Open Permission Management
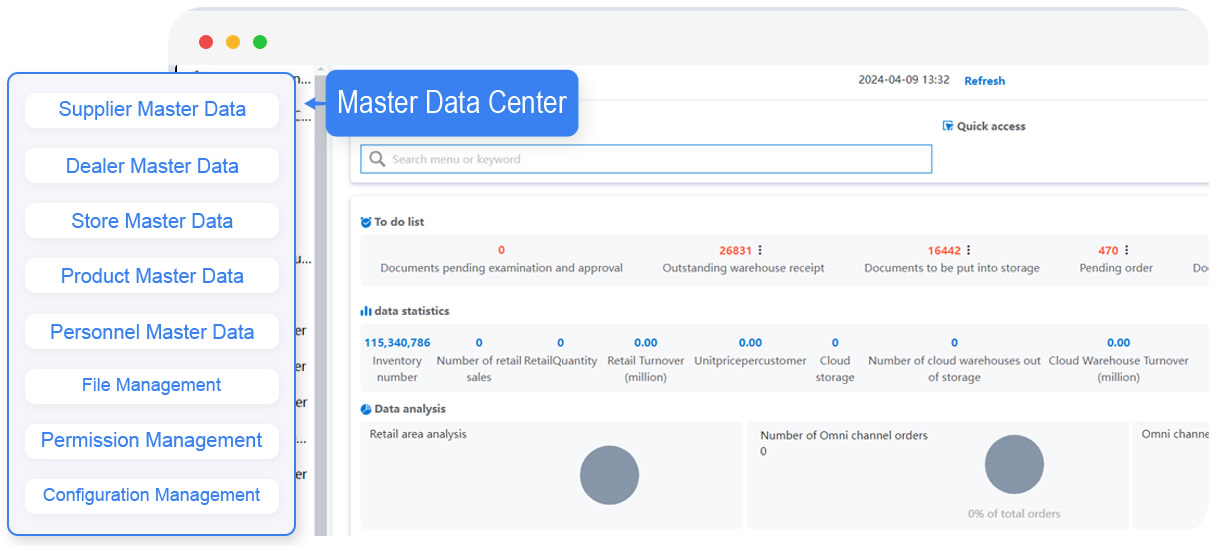This screenshot has height=546, width=1220. pos(152,440)
